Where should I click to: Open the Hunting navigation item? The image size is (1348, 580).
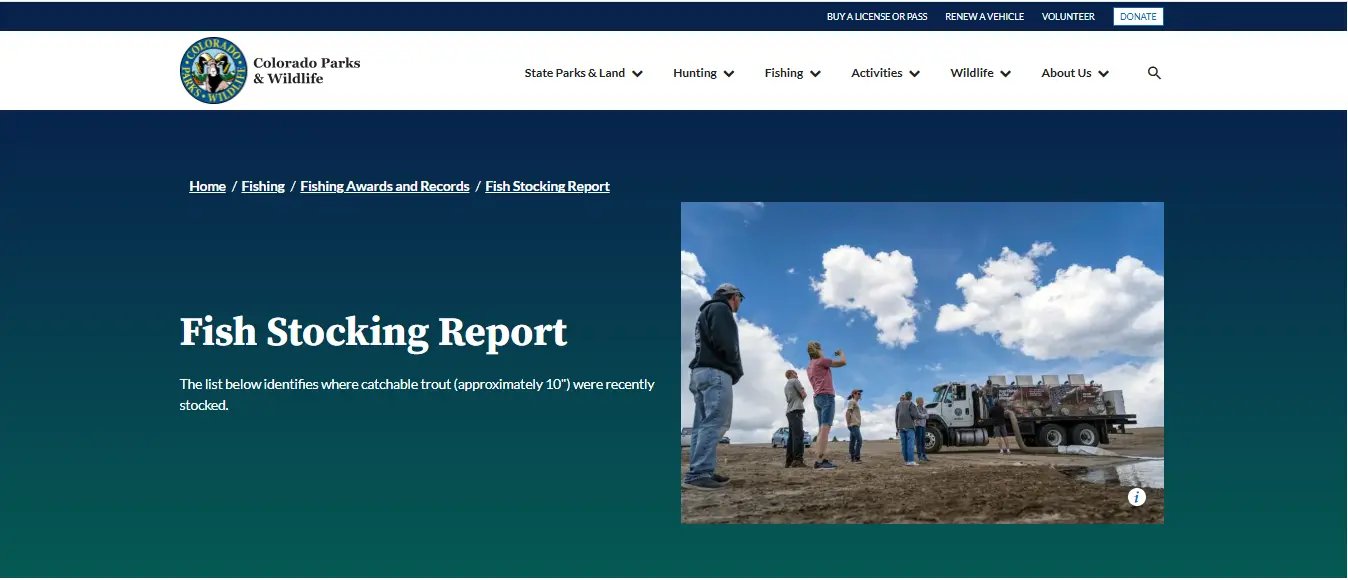695,73
